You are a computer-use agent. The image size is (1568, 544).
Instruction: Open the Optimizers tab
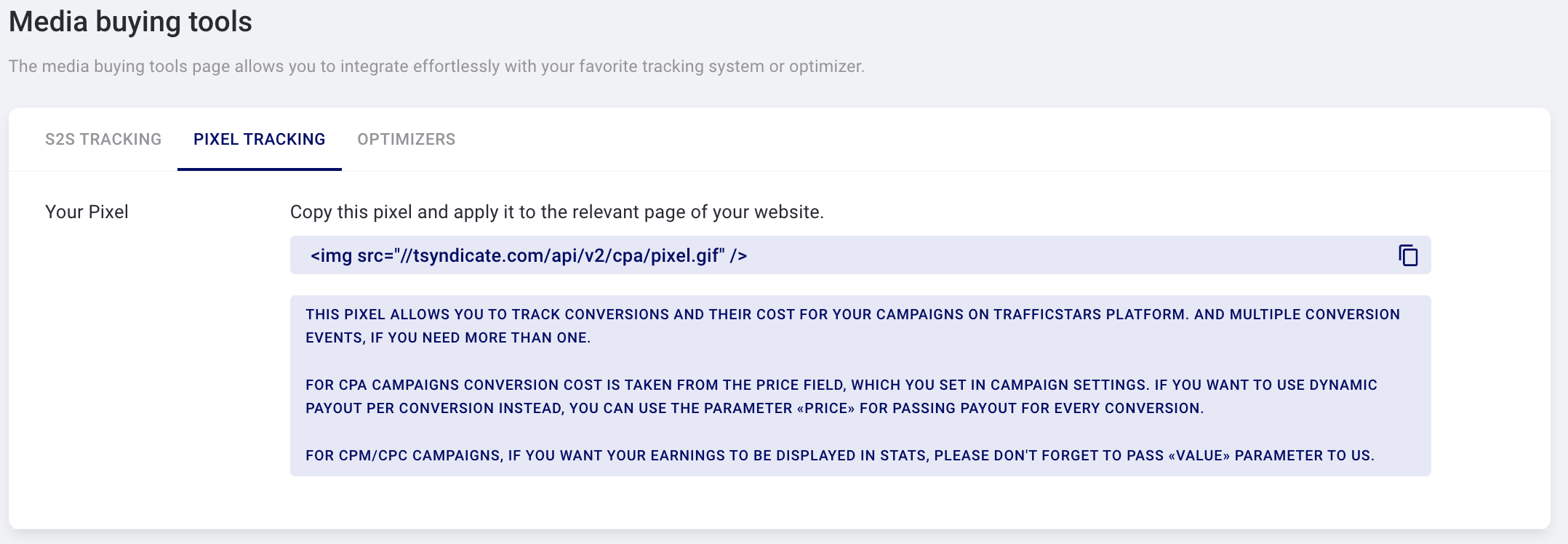pyautogui.click(x=407, y=139)
